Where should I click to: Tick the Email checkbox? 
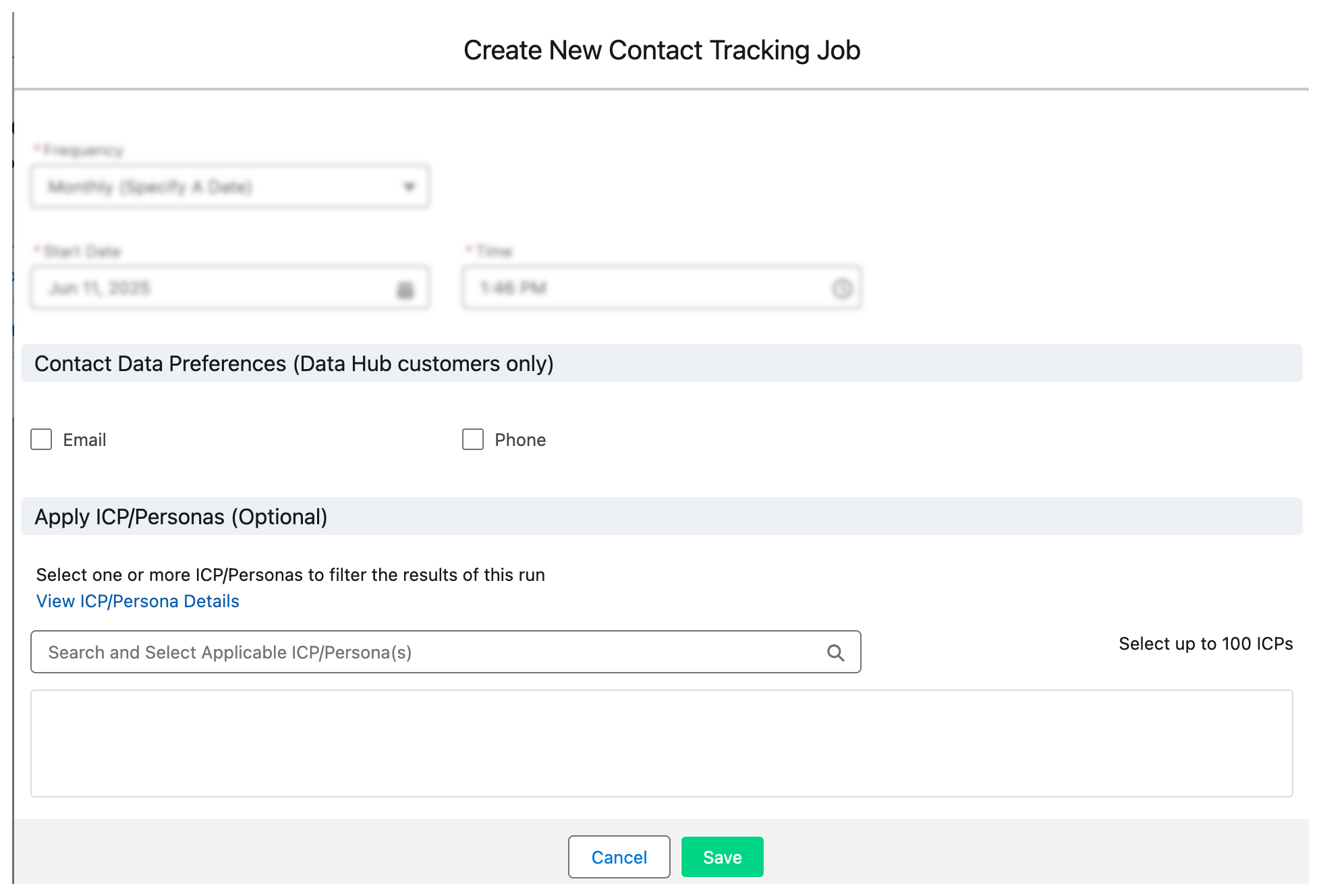(41, 440)
